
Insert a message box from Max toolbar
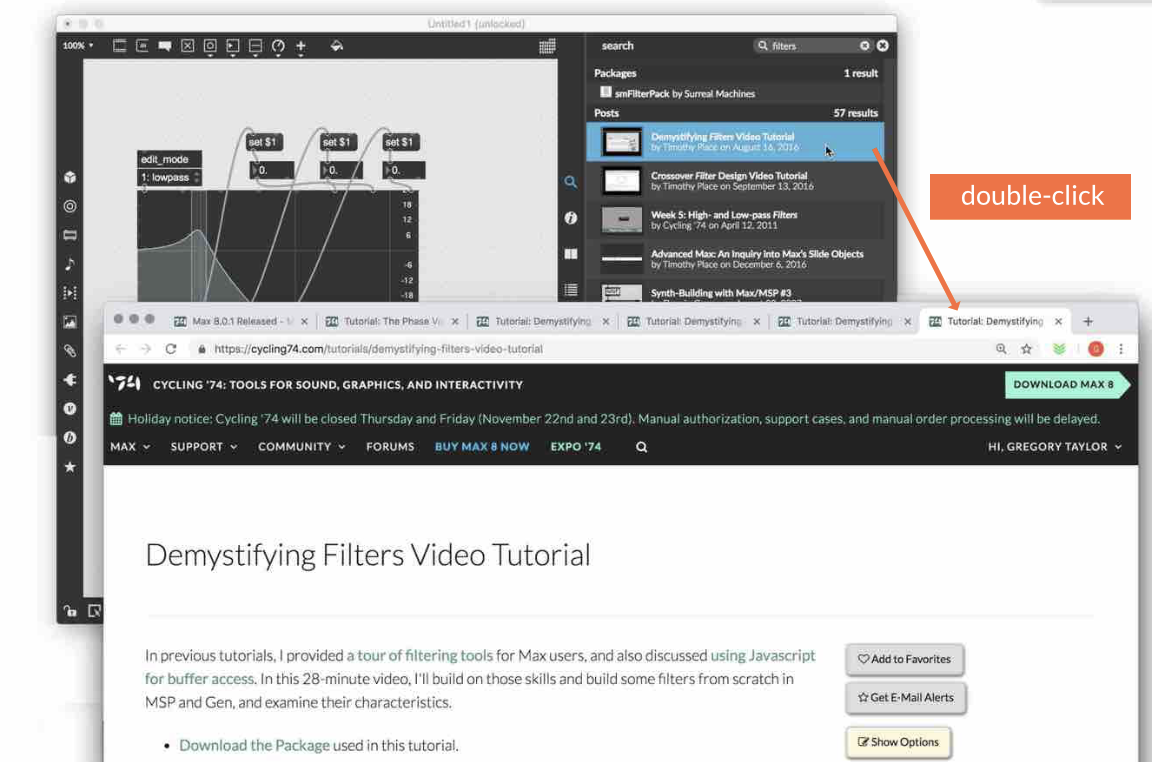pos(143,46)
